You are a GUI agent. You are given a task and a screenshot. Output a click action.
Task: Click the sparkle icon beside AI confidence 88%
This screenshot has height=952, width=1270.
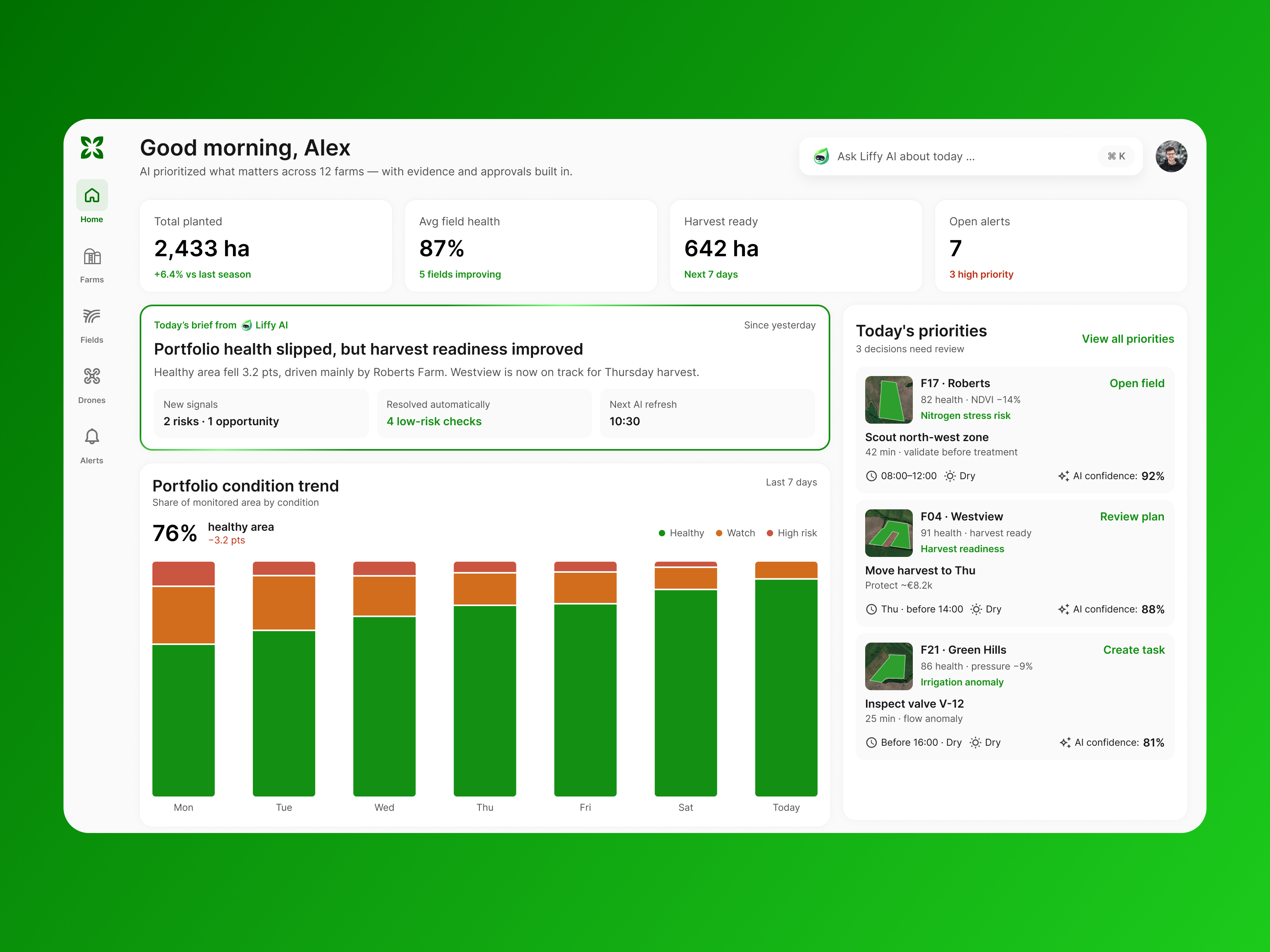coord(1063,609)
